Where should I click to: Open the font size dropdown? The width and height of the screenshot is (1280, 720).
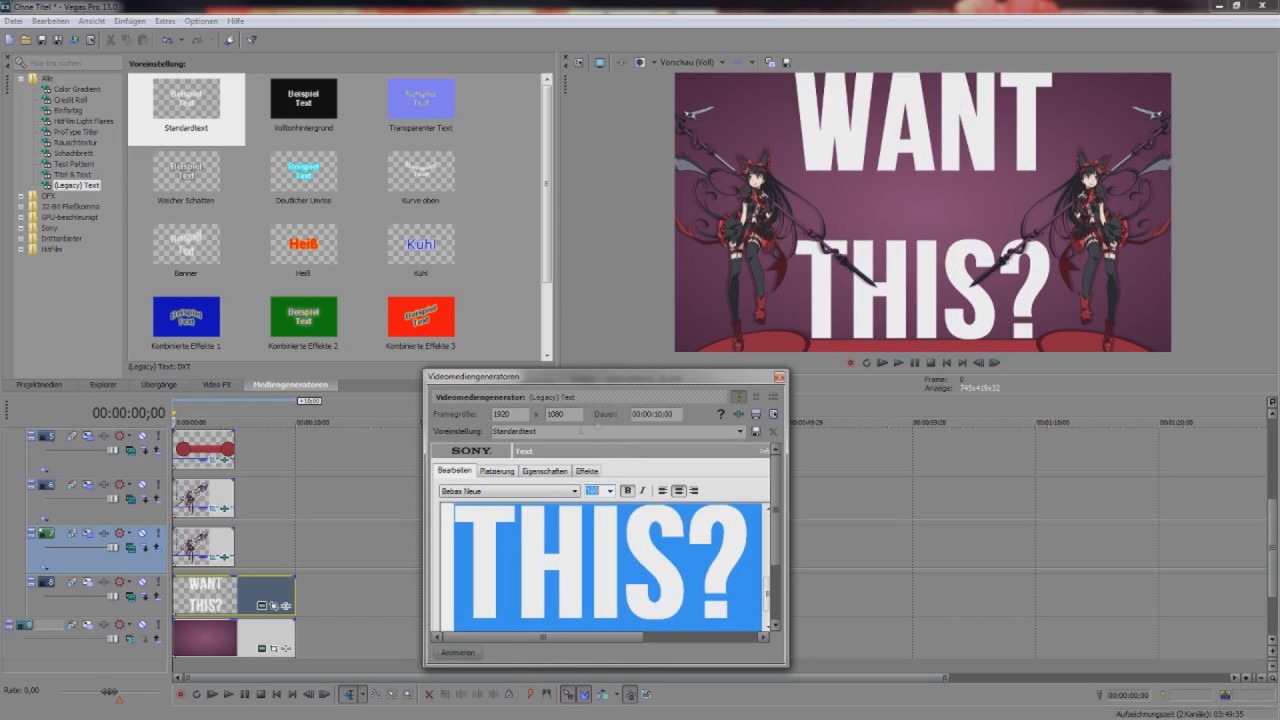coord(610,491)
